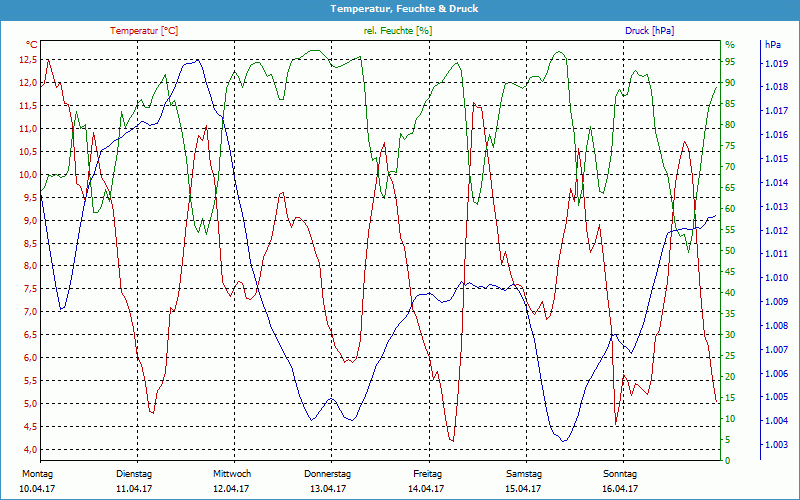This screenshot has height=500, width=800.
Task: Click the date '16.04.17'
Action: (620, 489)
